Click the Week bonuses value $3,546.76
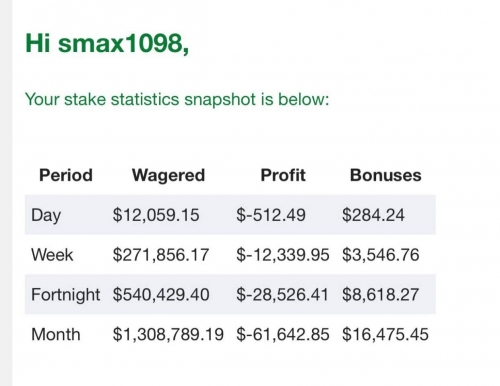The image size is (500, 386). click(x=381, y=255)
